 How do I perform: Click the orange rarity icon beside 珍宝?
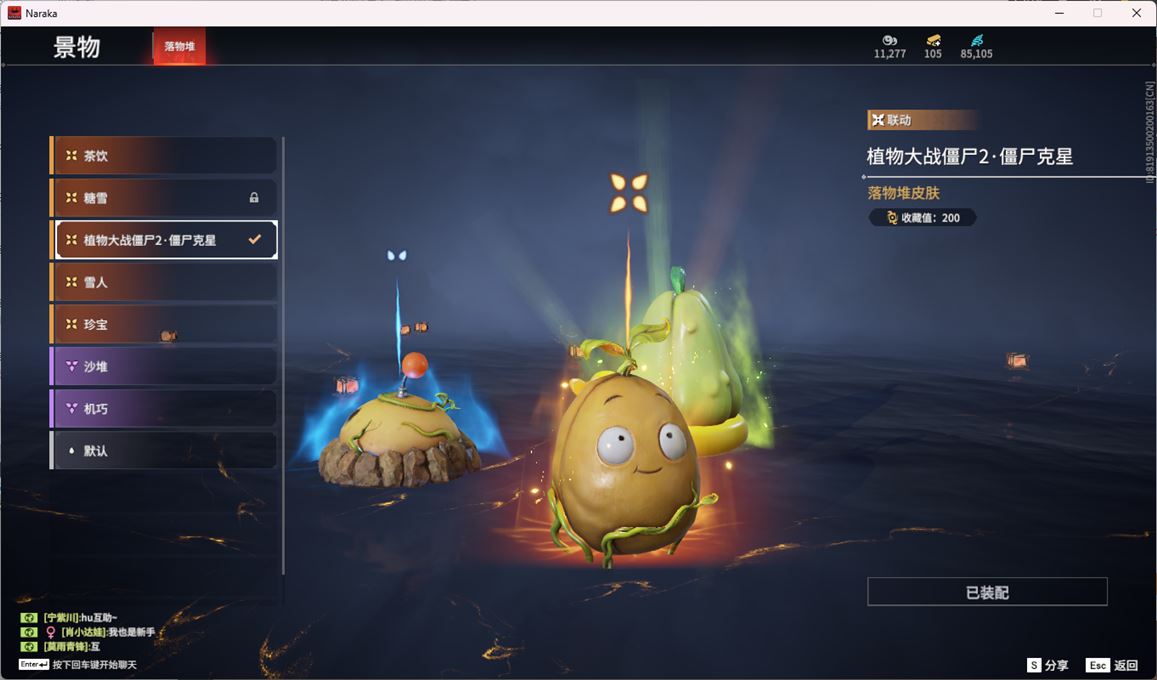(x=72, y=324)
